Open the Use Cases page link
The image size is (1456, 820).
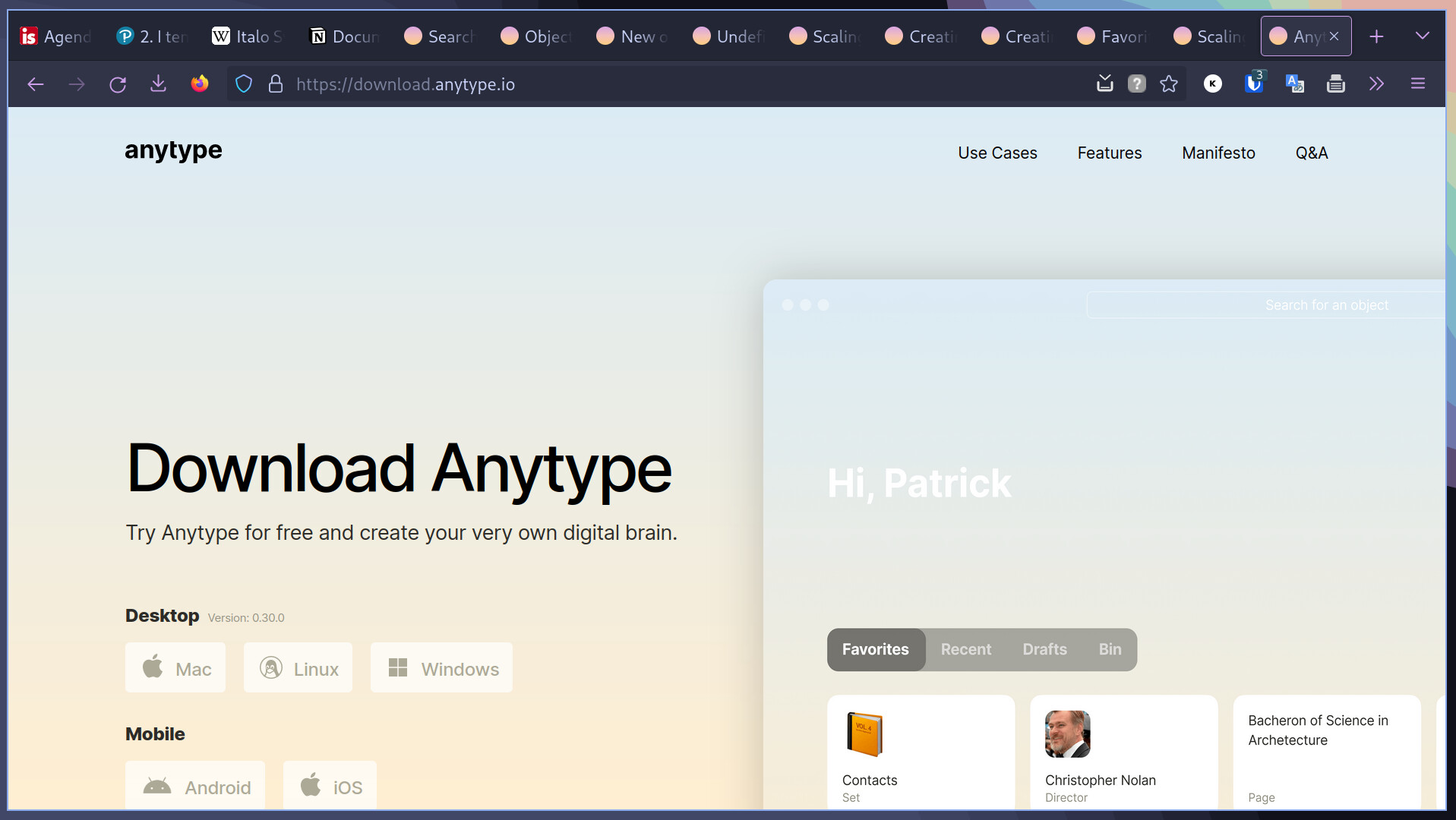(997, 153)
